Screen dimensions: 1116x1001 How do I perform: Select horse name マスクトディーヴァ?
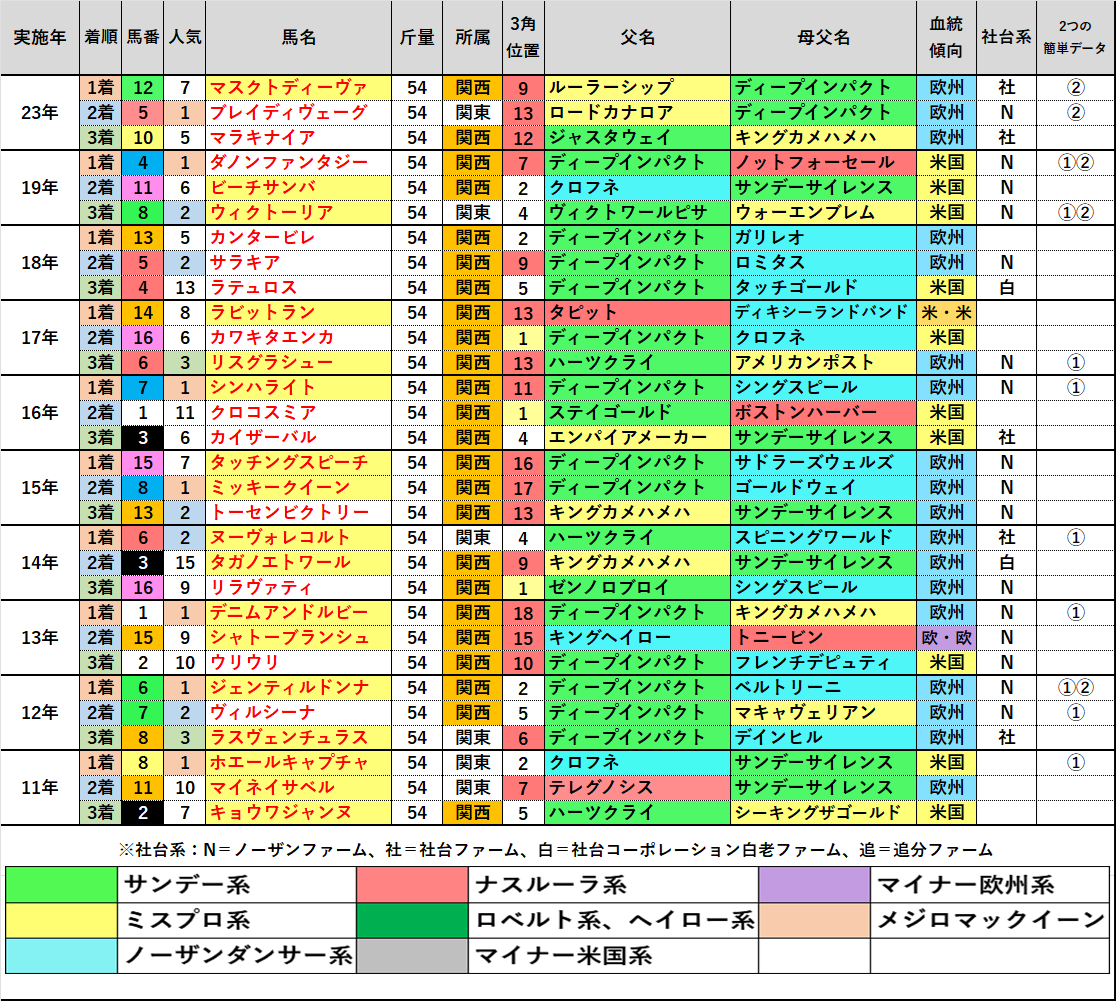298,88
